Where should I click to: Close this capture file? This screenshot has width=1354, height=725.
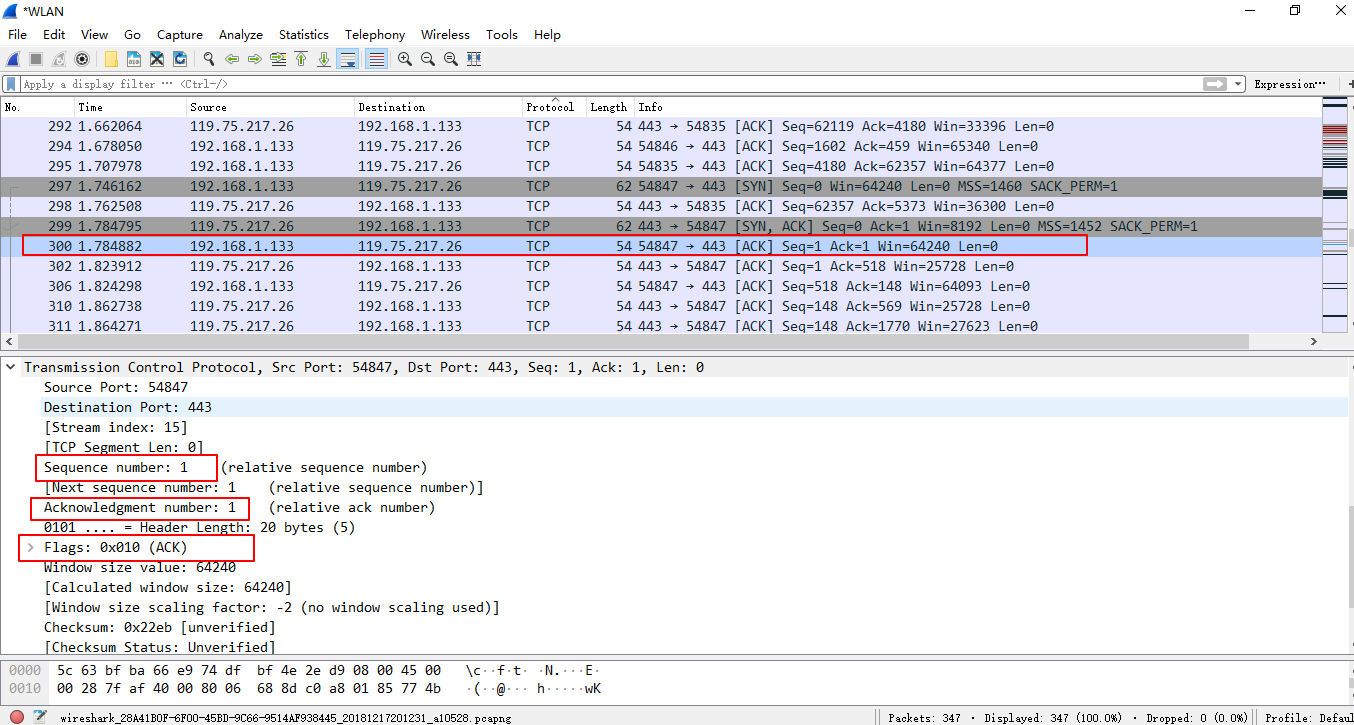coord(157,59)
